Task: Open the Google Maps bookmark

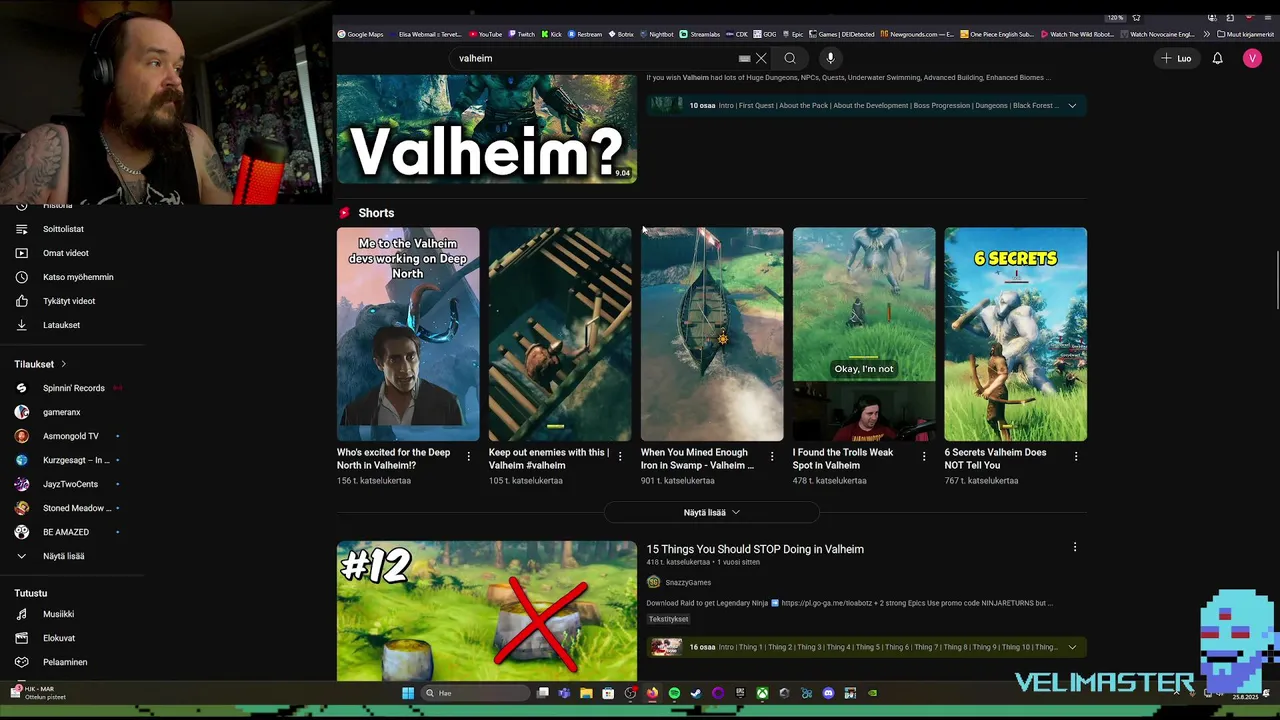Action: pyautogui.click(x=360, y=34)
